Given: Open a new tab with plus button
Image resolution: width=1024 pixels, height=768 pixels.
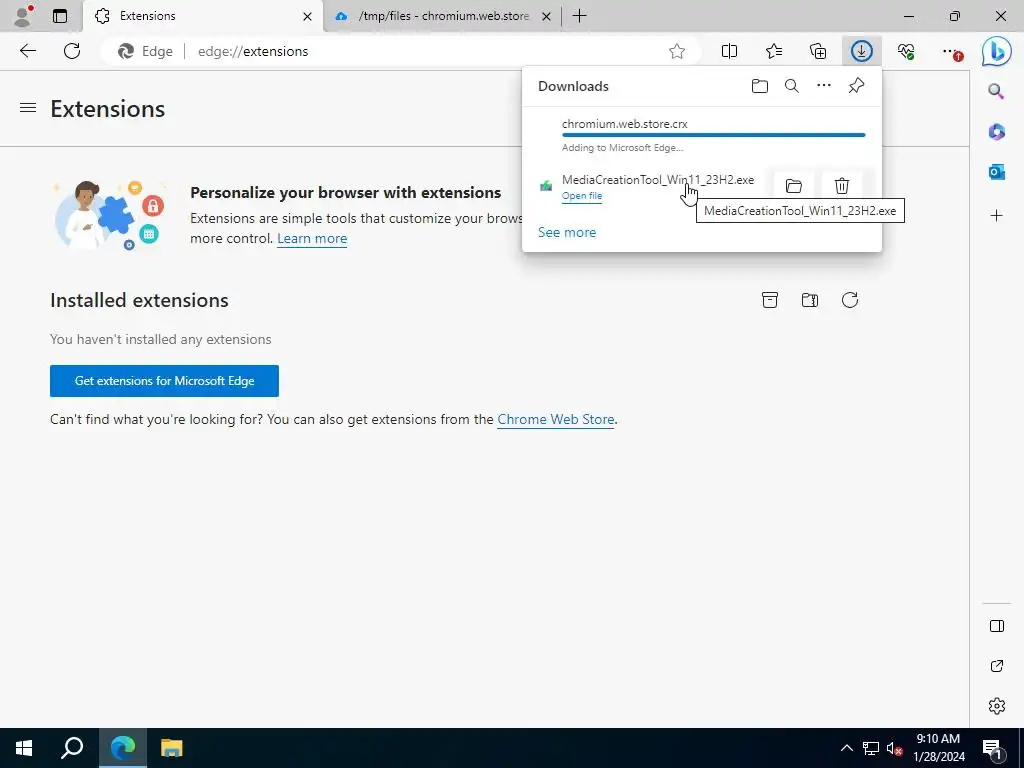Looking at the screenshot, I should pos(579,16).
